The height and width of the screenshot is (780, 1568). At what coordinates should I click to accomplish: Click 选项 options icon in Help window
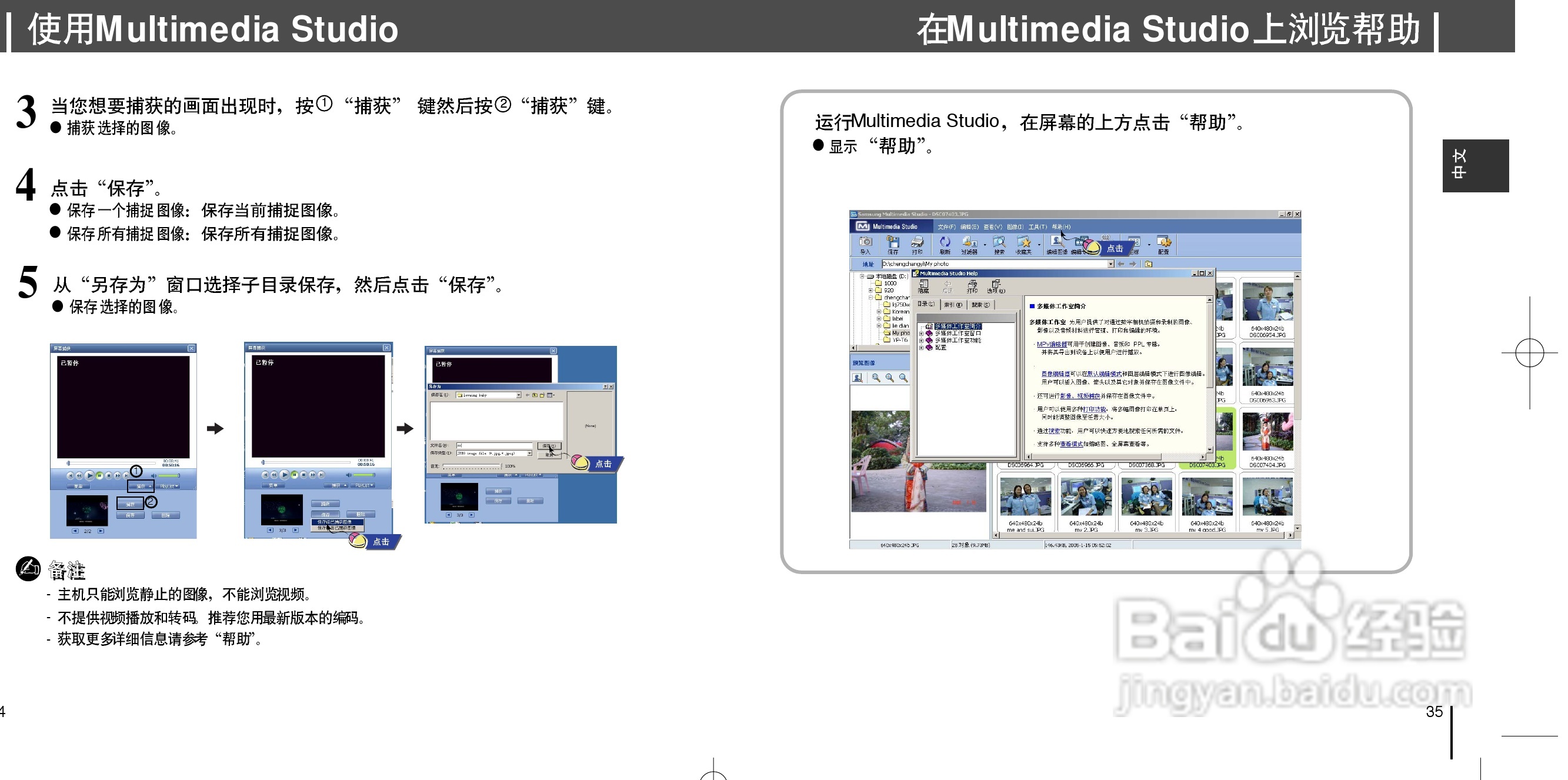pos(996,285)
